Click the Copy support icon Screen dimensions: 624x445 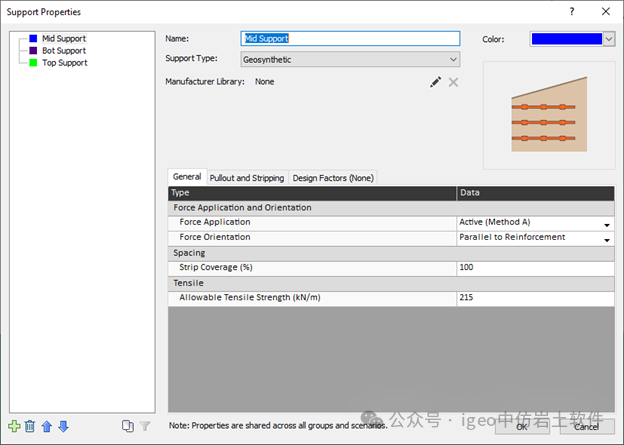point(128,426)
